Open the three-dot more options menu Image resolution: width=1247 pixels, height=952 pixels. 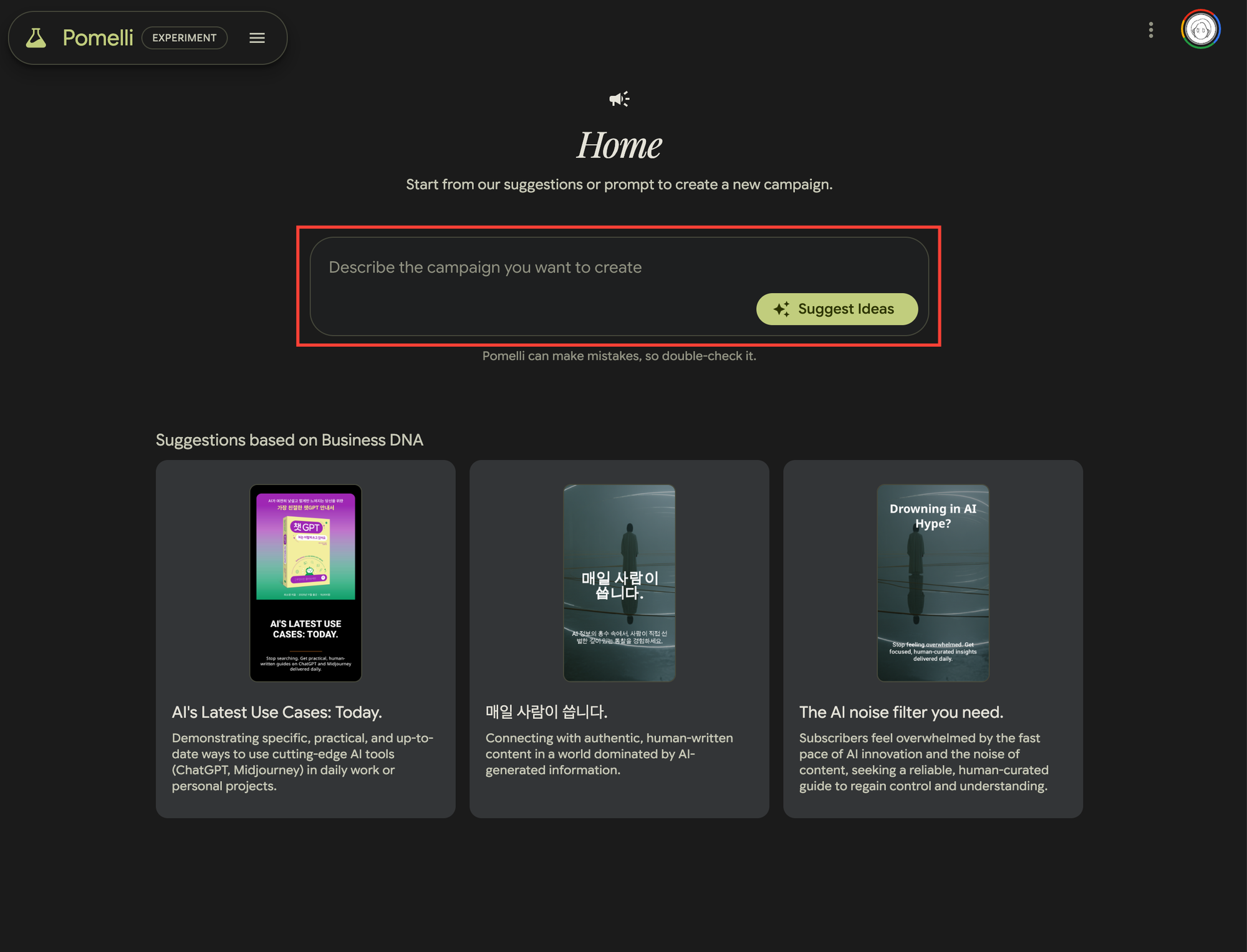1151,30
